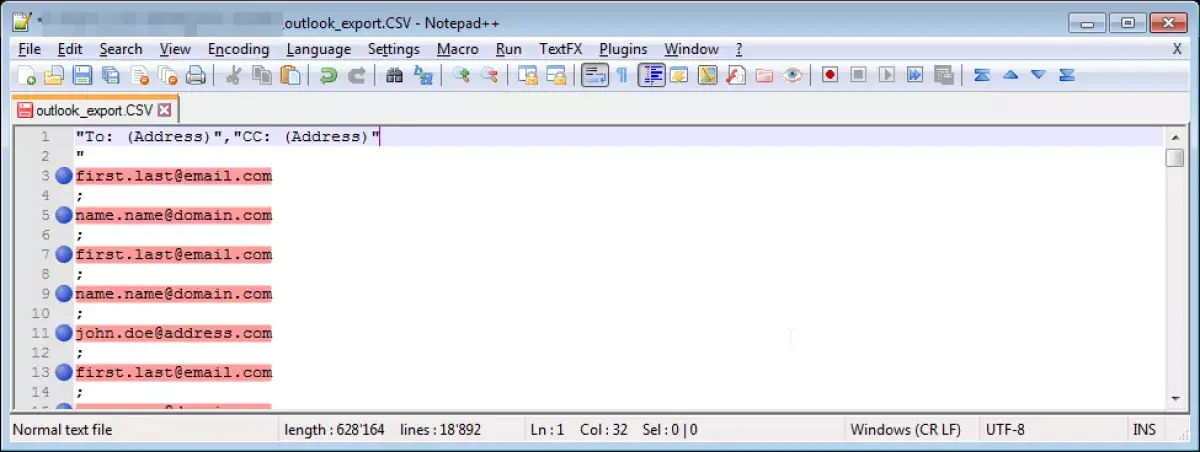
Task: Stop macro recording button
Action: (858, 75)
